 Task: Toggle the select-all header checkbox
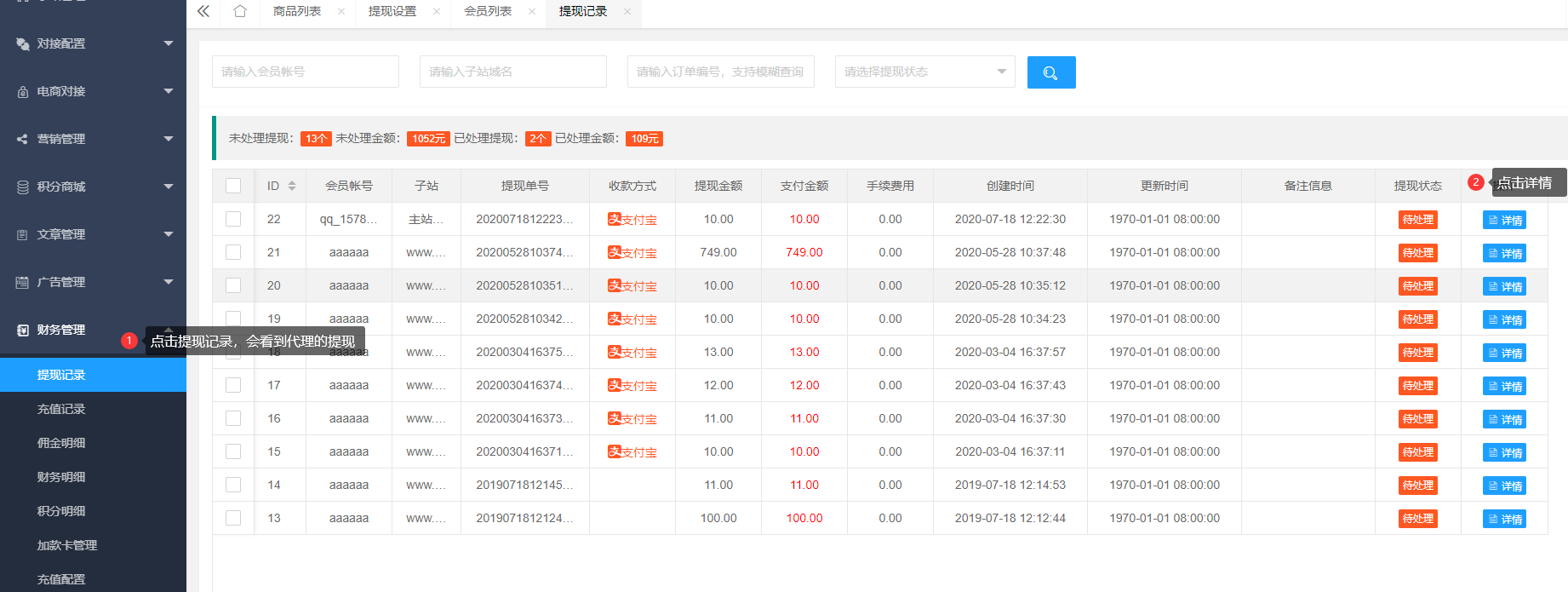point(233,186)
